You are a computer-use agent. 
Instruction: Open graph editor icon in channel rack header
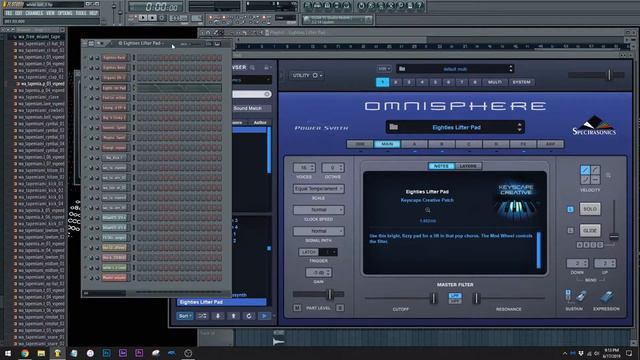tap(209, 44)
